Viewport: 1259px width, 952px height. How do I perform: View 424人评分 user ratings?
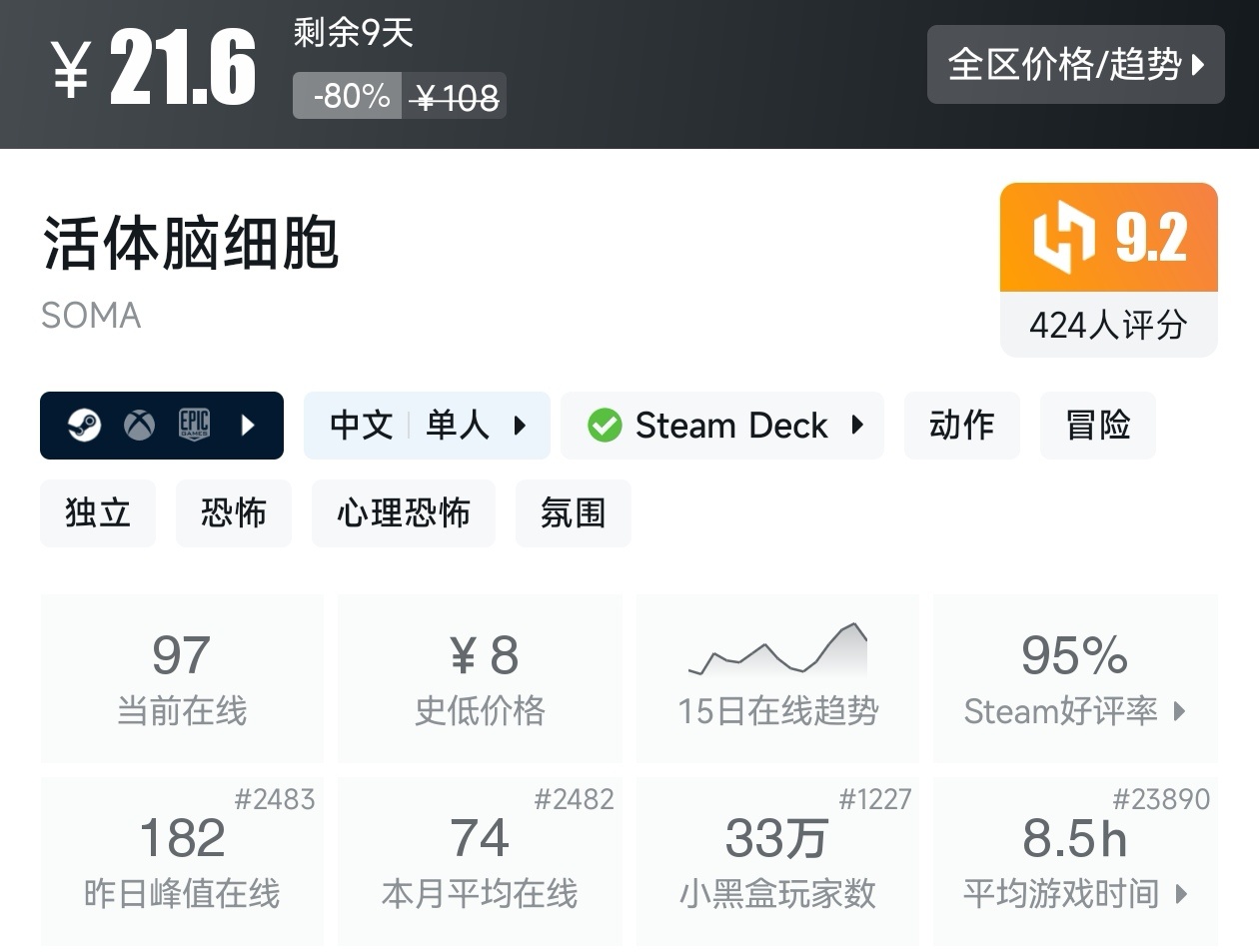(1107, 324)
